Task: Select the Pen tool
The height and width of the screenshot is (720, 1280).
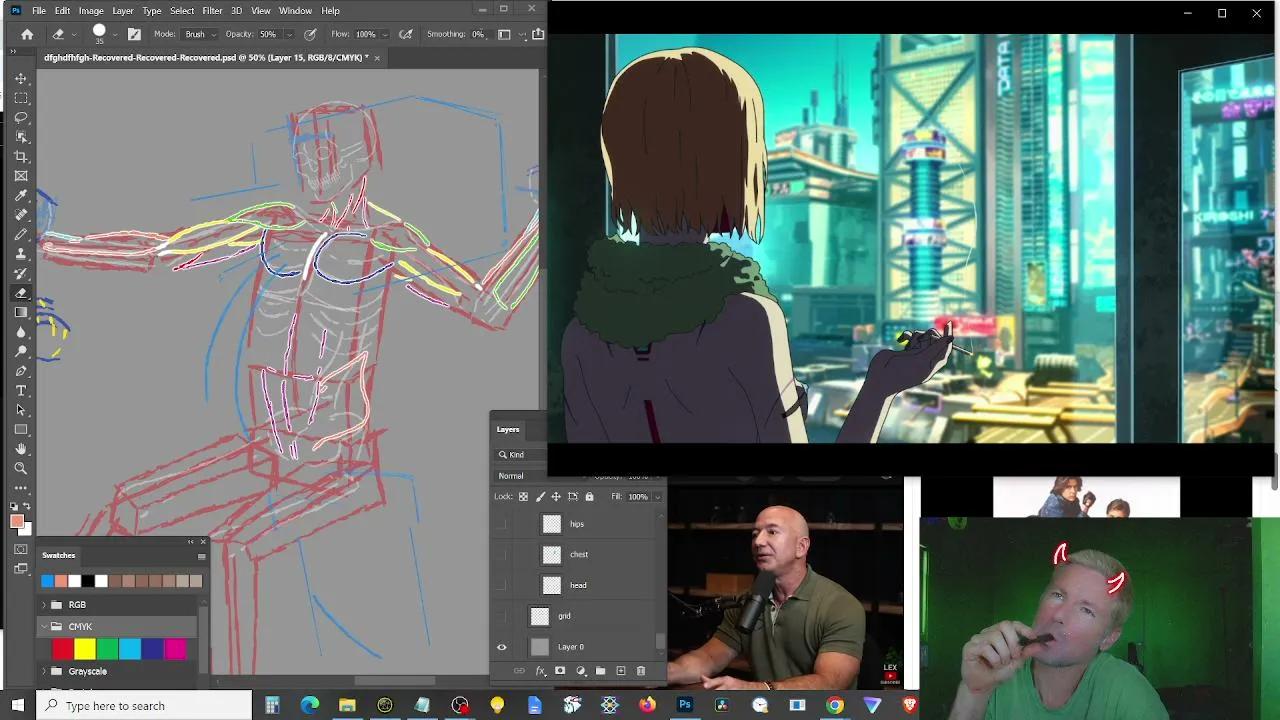Action: (21, 371)
